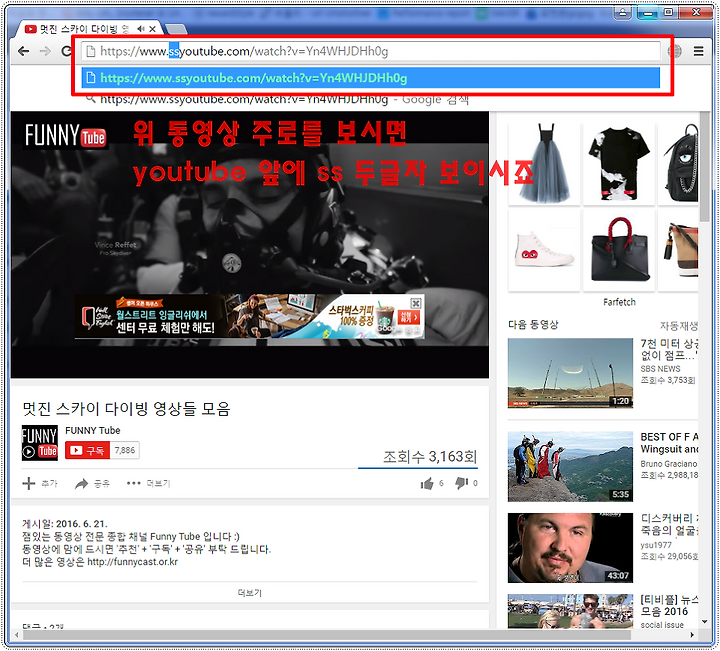
Task: Click the black handbag with red handle
Action: 619,250
